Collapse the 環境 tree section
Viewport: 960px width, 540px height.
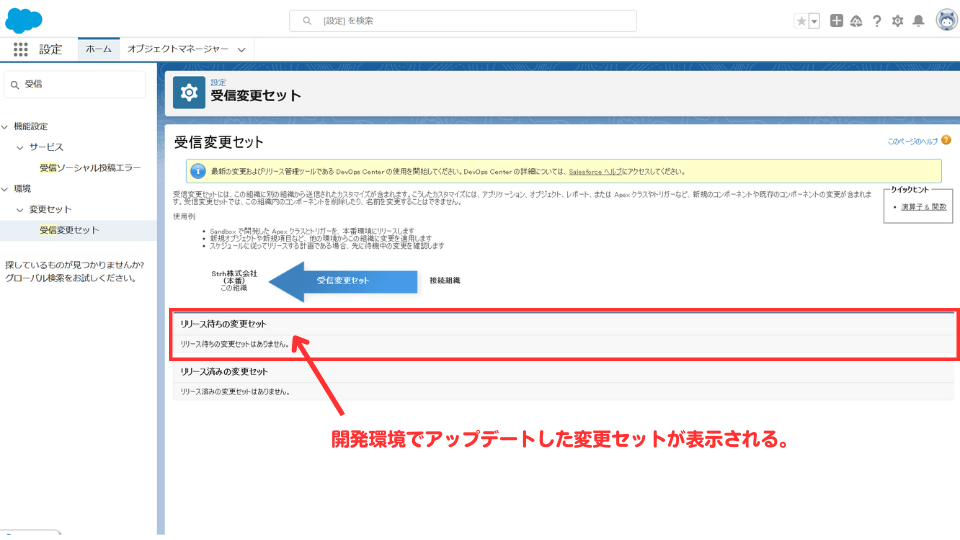pos(5,188)
